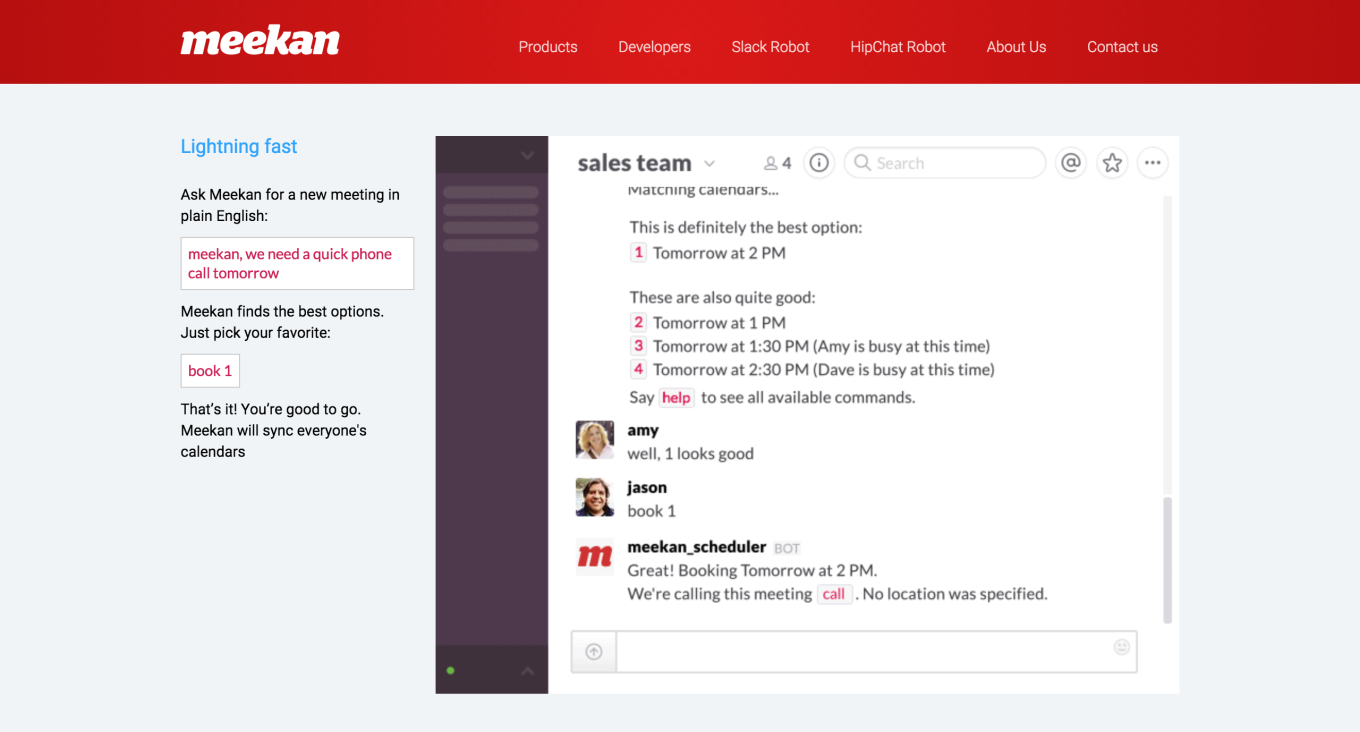Click the call meeting tag
The image size is (1360, 732).
point(834,594)
